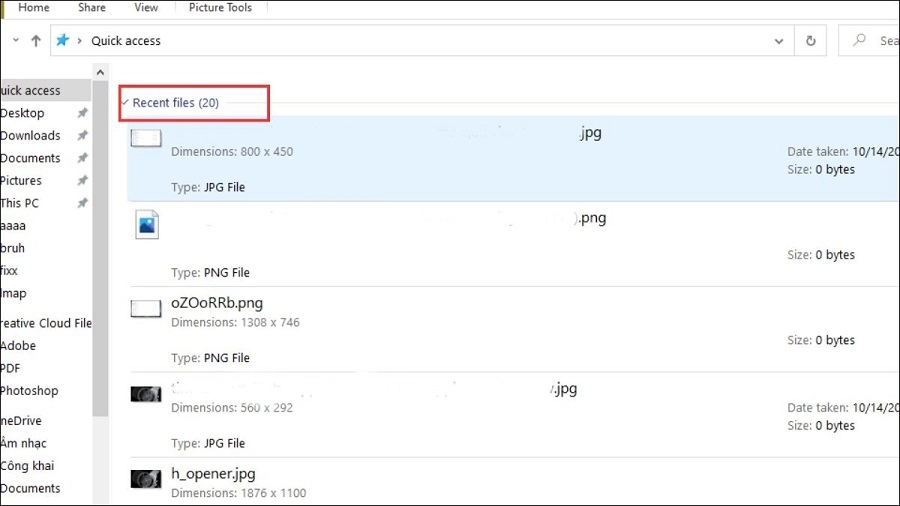Click the navigation pane scrollbar thumb
Viewport: 900px width, 506px height.
pos(100,248)
